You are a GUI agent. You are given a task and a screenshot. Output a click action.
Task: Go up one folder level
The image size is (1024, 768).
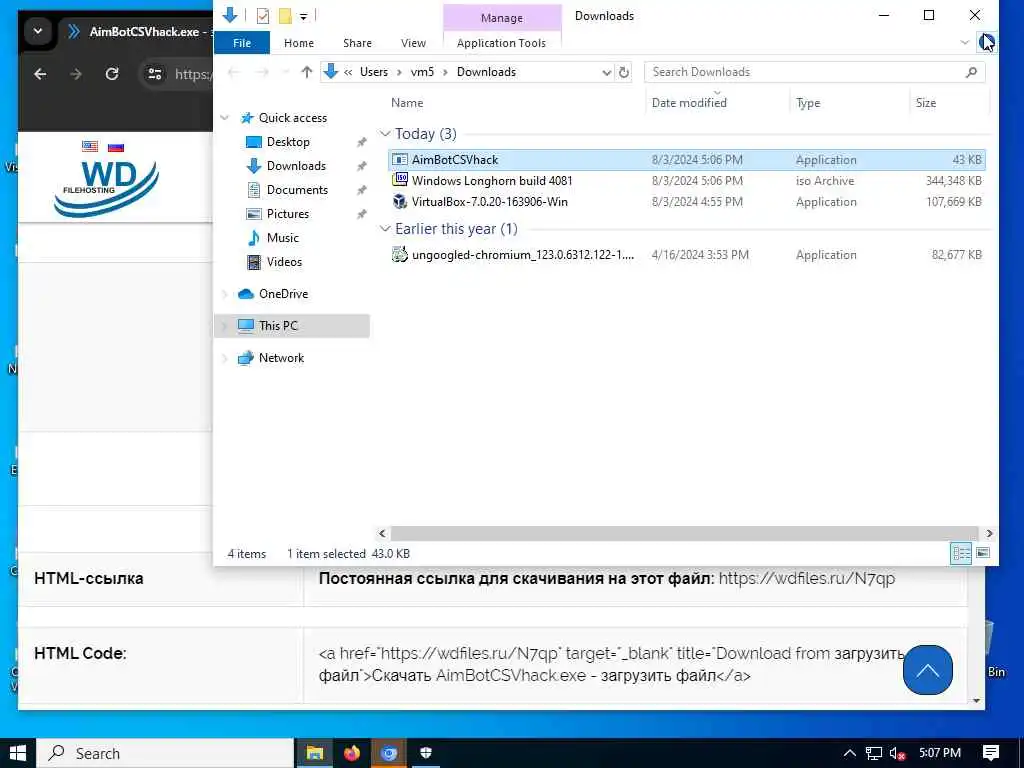coord(306,72)
